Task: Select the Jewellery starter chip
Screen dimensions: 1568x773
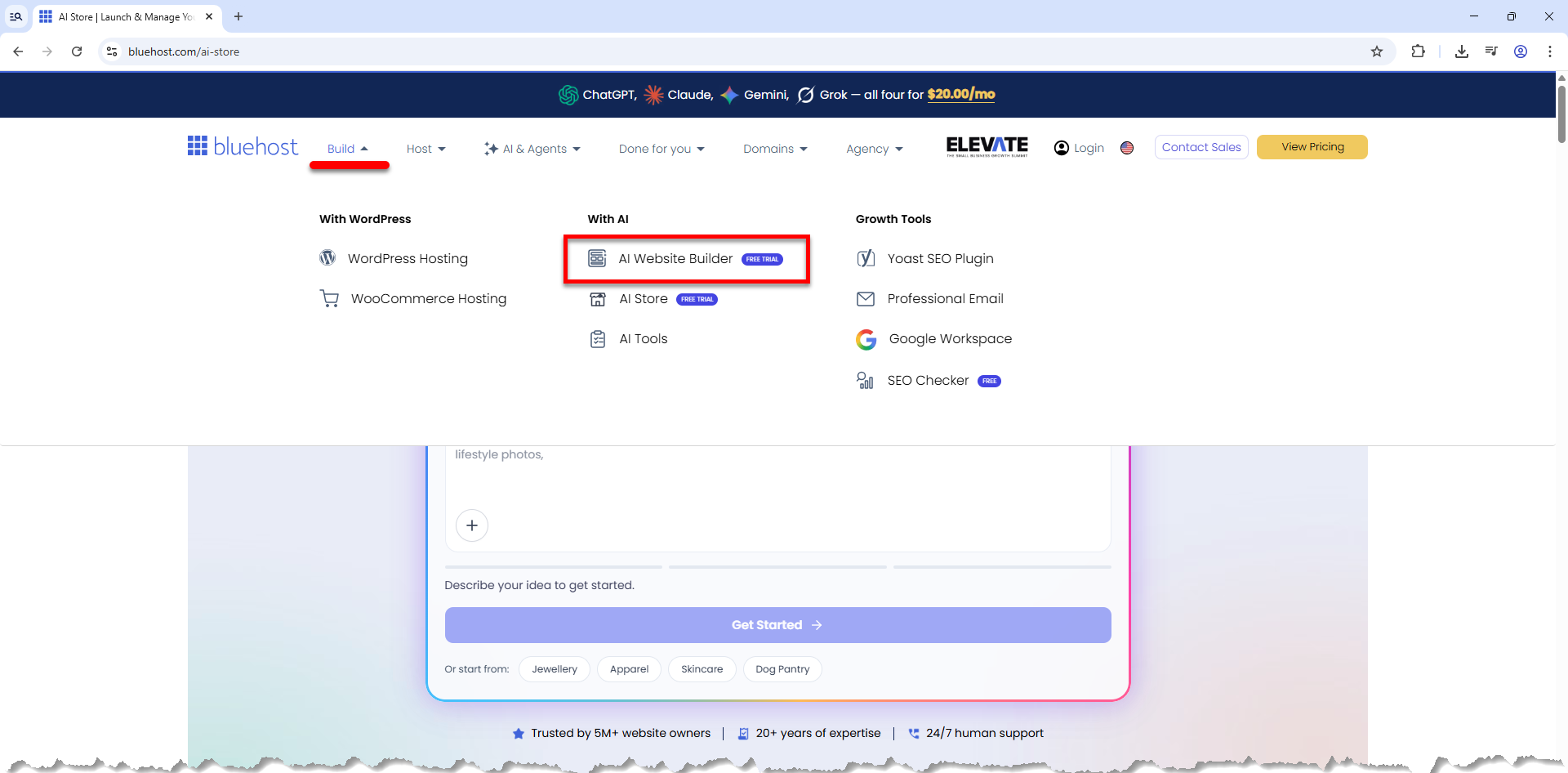Action: click(555, 669)
